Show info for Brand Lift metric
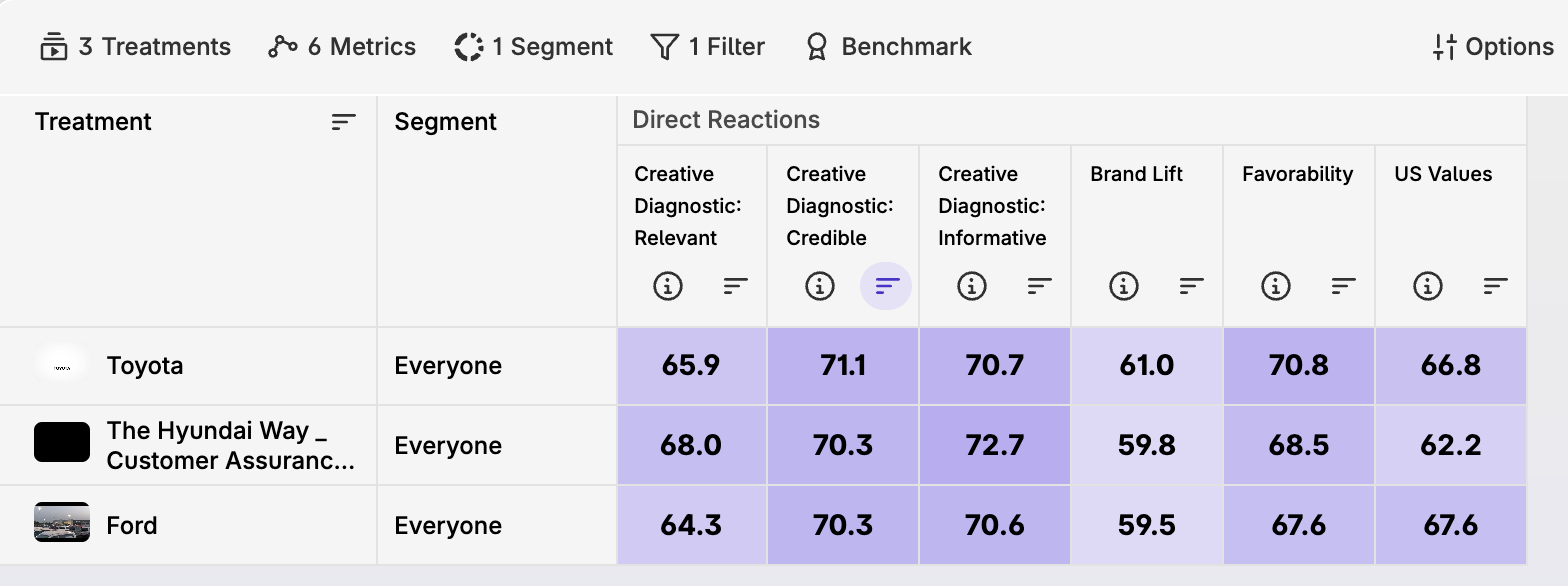 [x=1124, y=287]
